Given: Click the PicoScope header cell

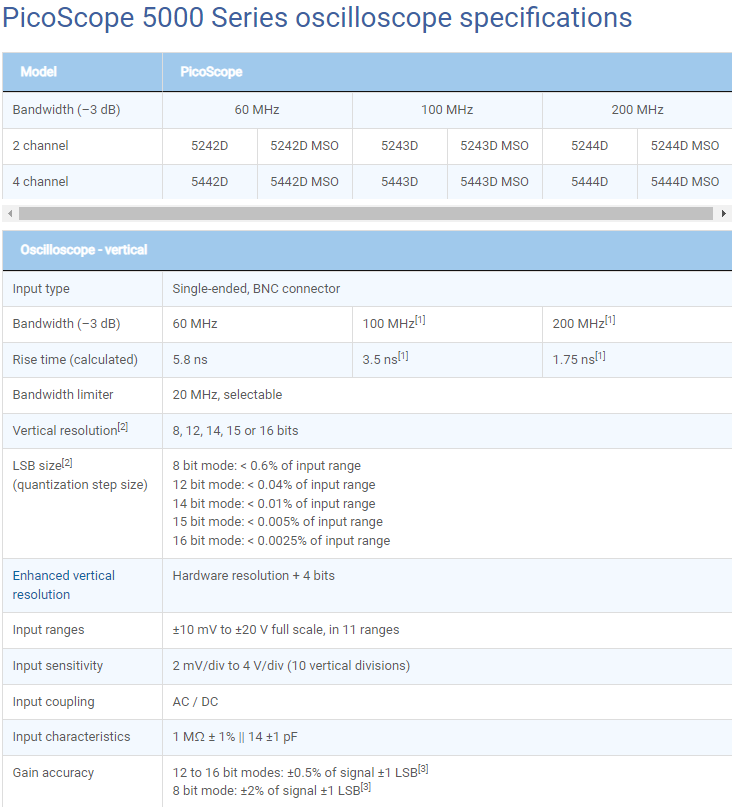Looking at the screenshot, I should point(447,72).
